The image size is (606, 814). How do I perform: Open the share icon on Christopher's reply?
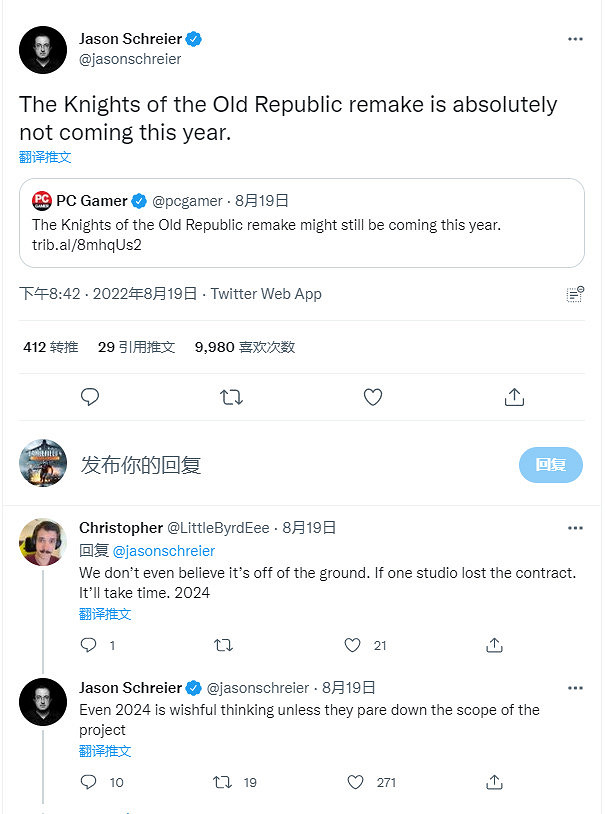[x=494, y=645]
